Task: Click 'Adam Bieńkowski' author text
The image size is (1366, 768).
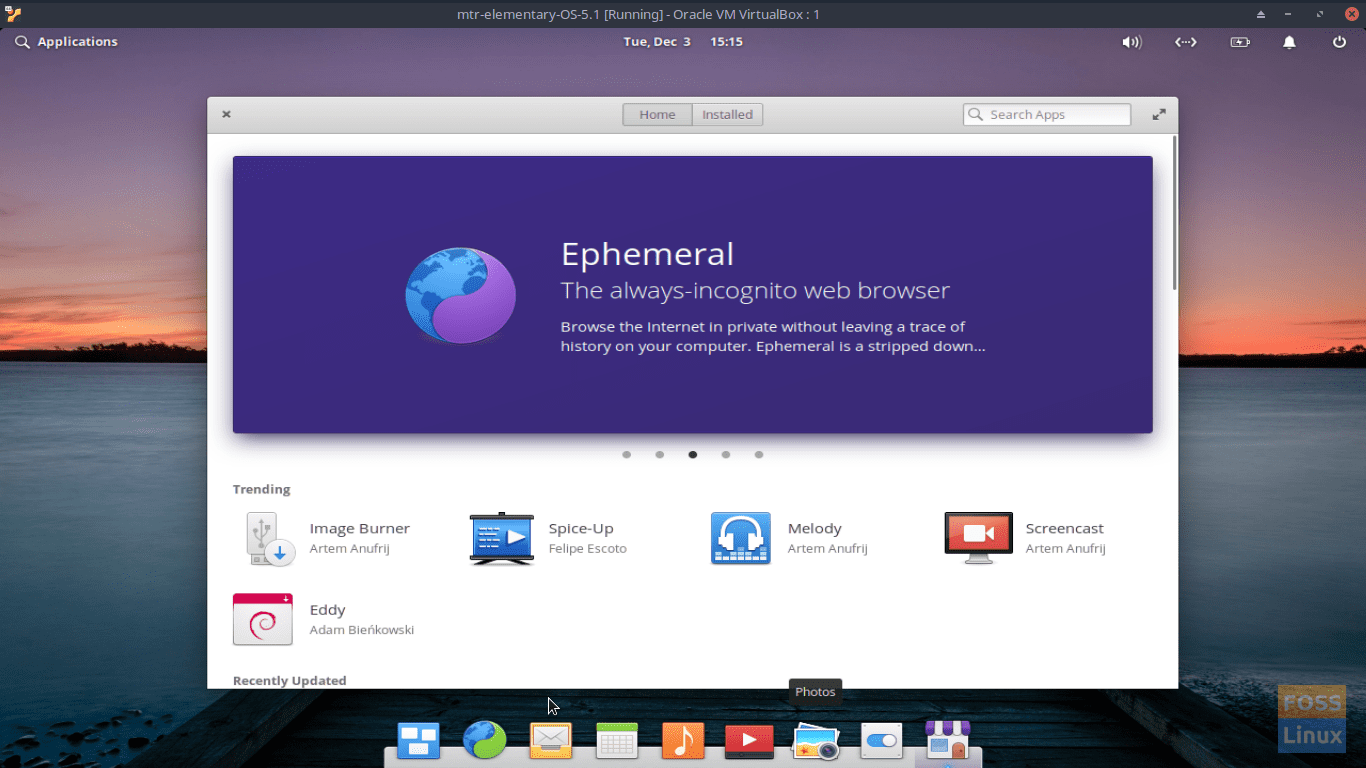Action: pyautogui.click(x=362, y=630)
